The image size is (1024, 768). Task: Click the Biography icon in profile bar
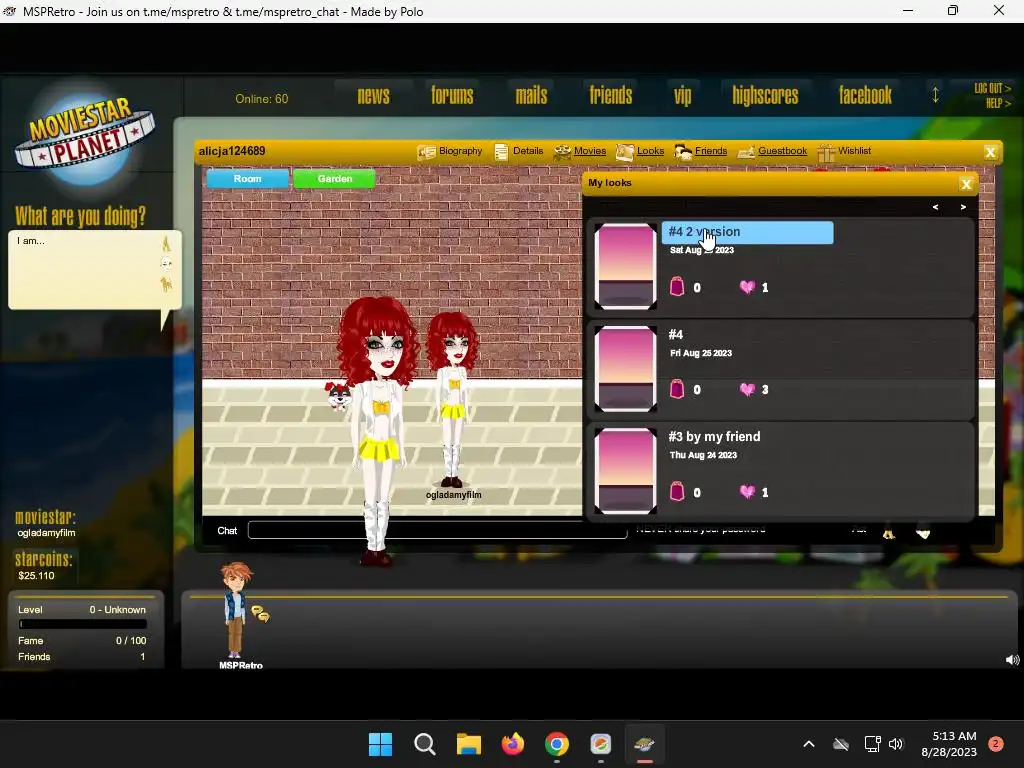426,152
